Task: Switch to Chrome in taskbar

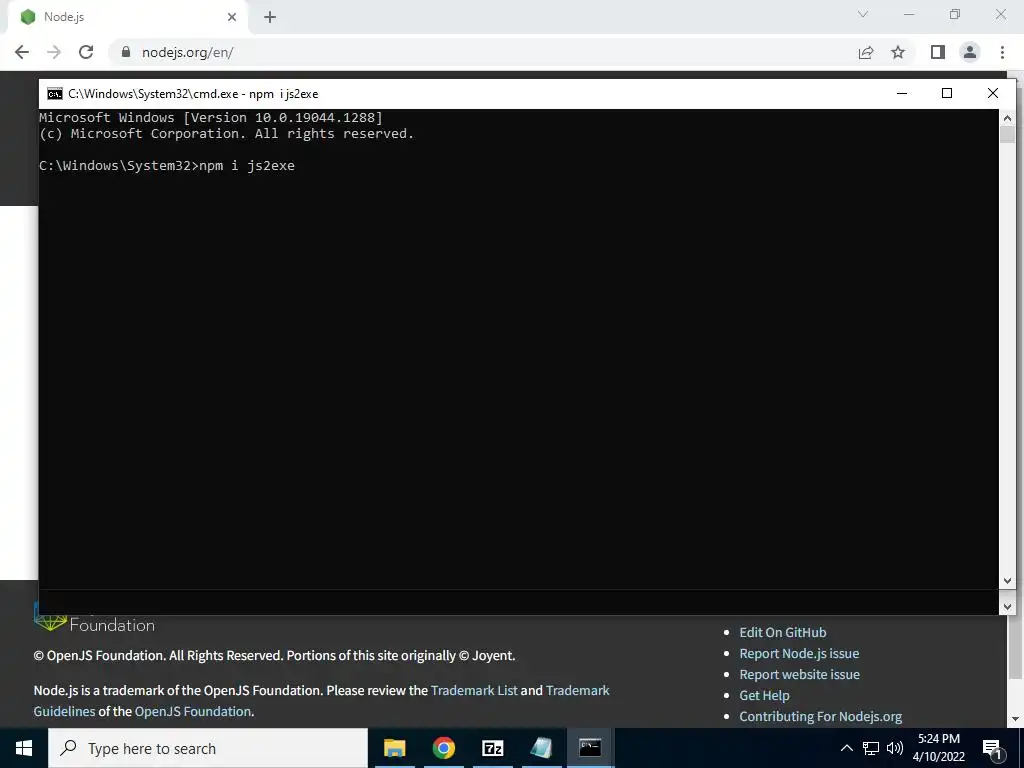Action: coord(443,748)
